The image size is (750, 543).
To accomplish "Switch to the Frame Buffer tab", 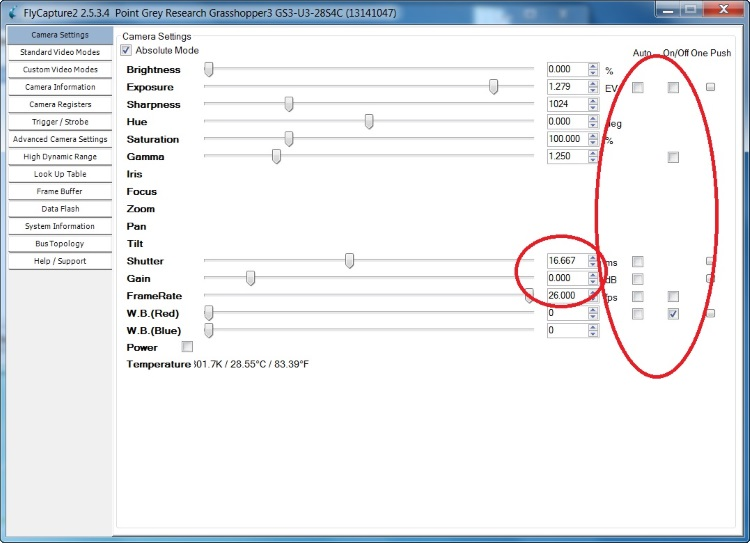I will pos(60,191).
